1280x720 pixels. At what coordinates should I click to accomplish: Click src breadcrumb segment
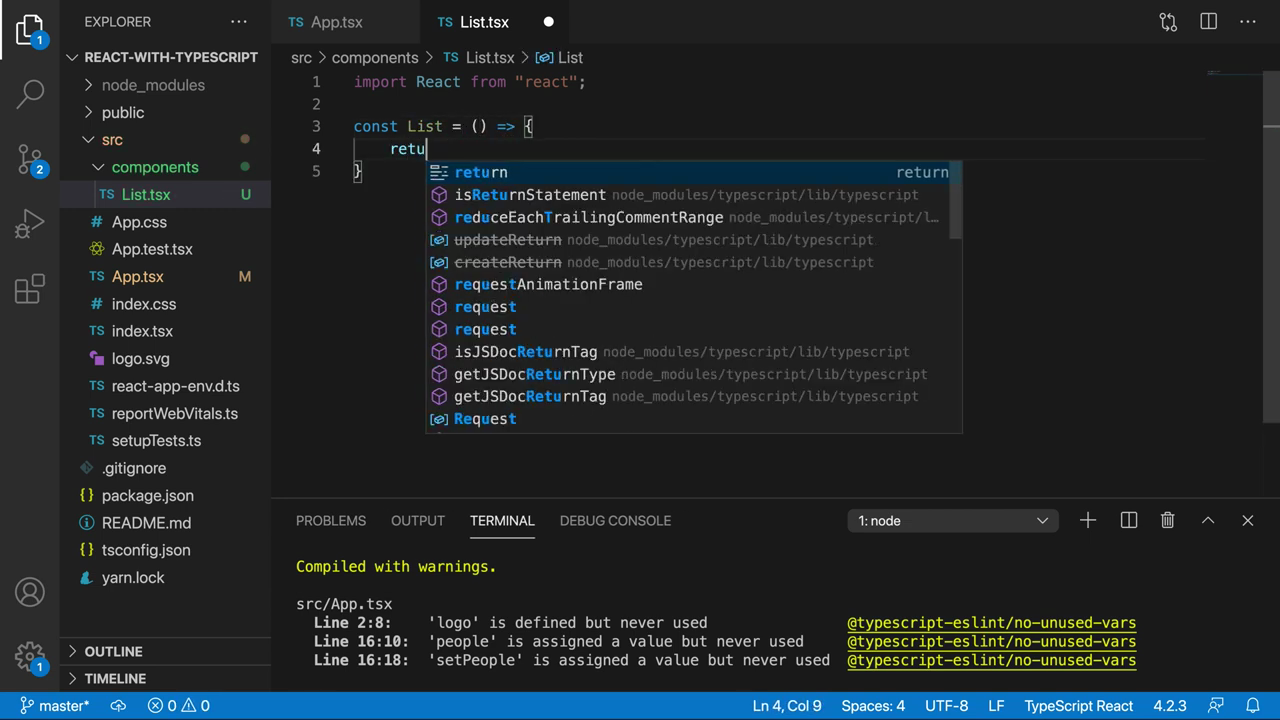pyautogui.click(x=301, y=58)
